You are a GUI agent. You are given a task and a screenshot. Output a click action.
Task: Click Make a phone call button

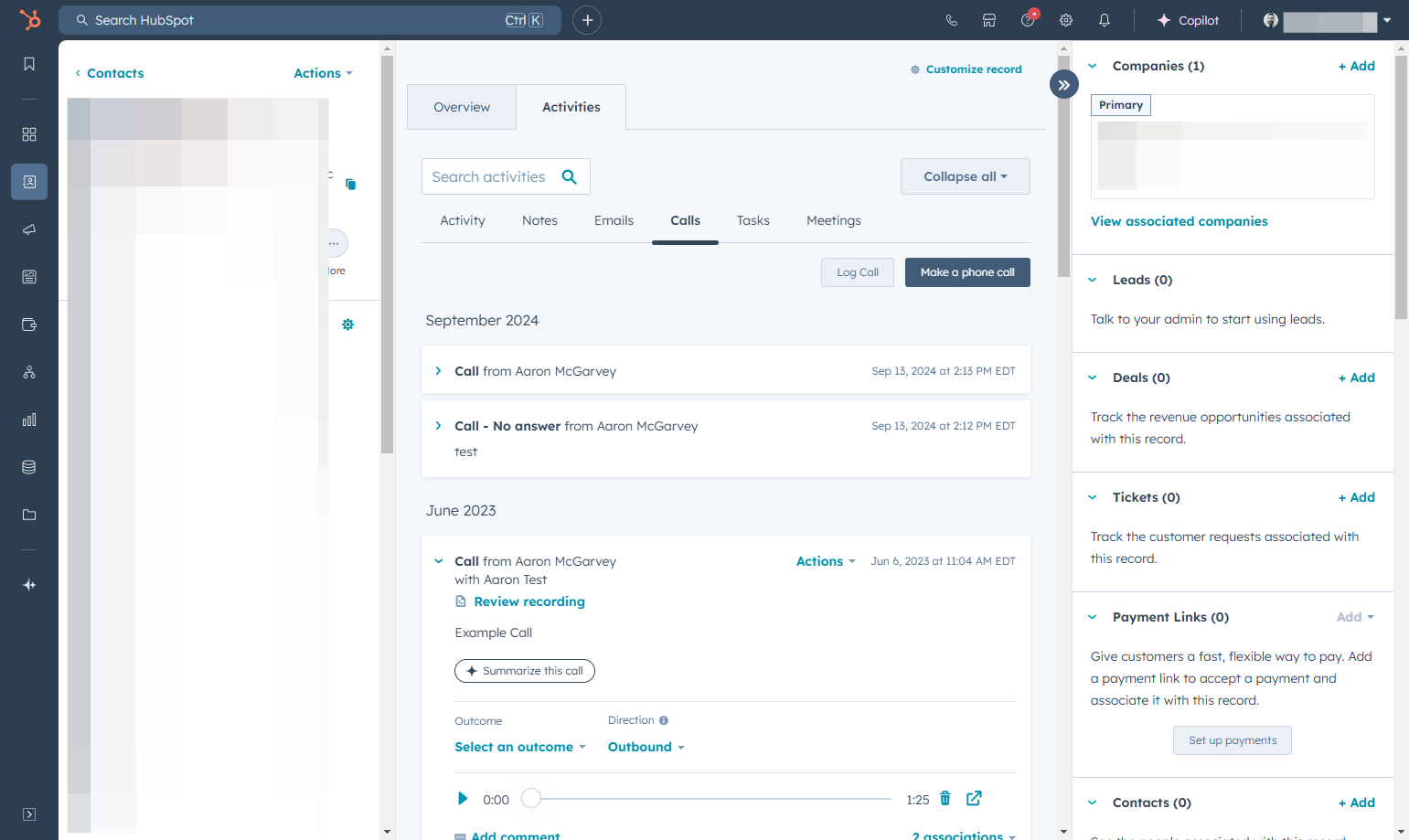967,272
